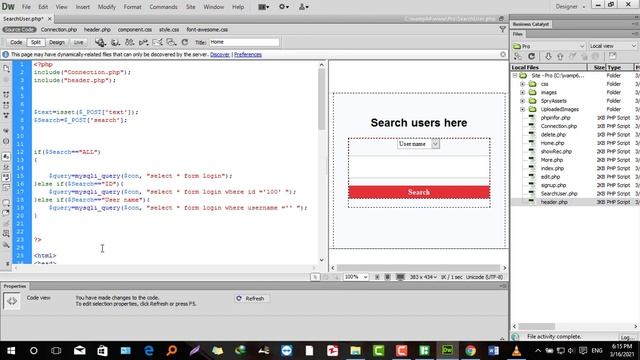Image resolution: width=640 pixels, height=360 pixels.
Task: Open the window size 383 x 434 dropdown
Action: pos(423,277)
